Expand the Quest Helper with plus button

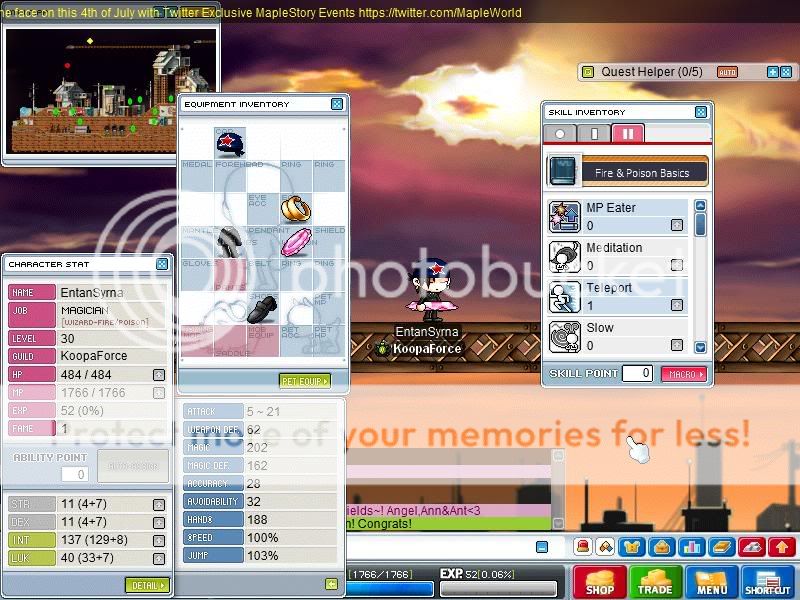coord(772,72)
